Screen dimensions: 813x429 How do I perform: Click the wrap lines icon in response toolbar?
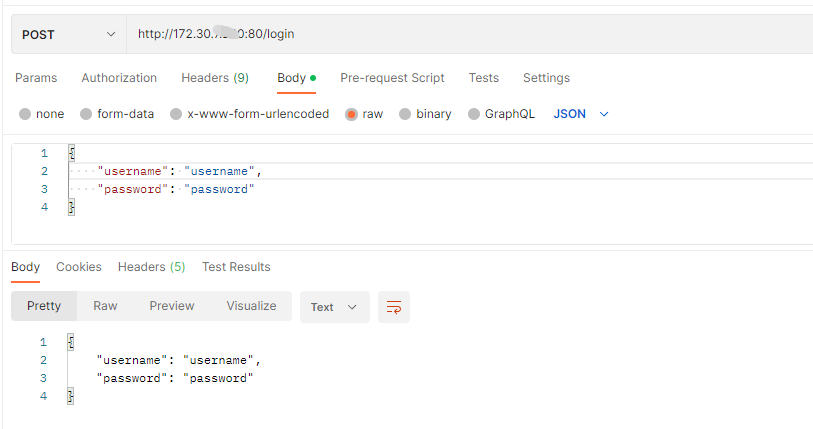tap(394, 307)
